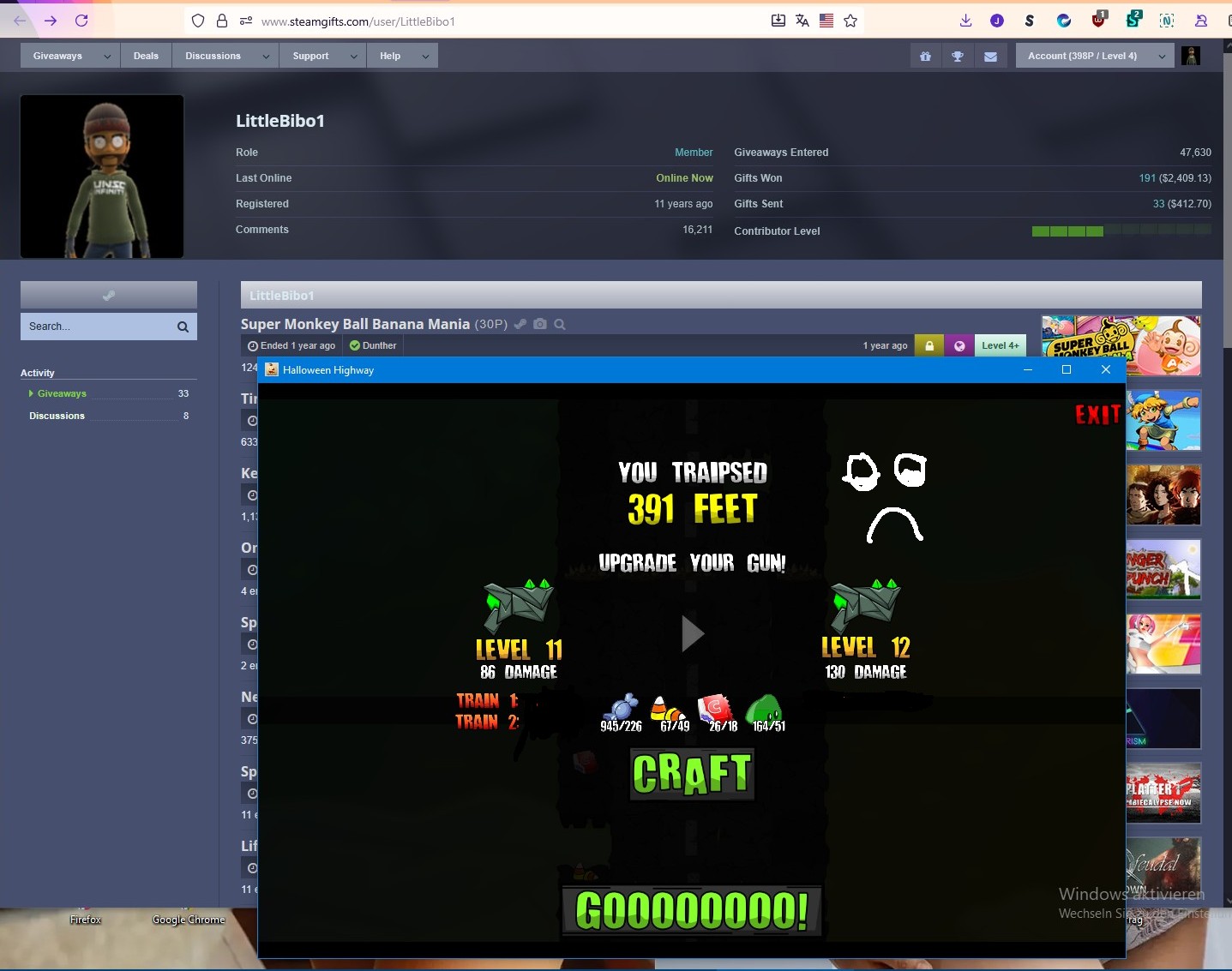Open the Super Monkey Ball game thumbnail
The height and width of the screenshot is (971, 1232).
point(1120,345)
